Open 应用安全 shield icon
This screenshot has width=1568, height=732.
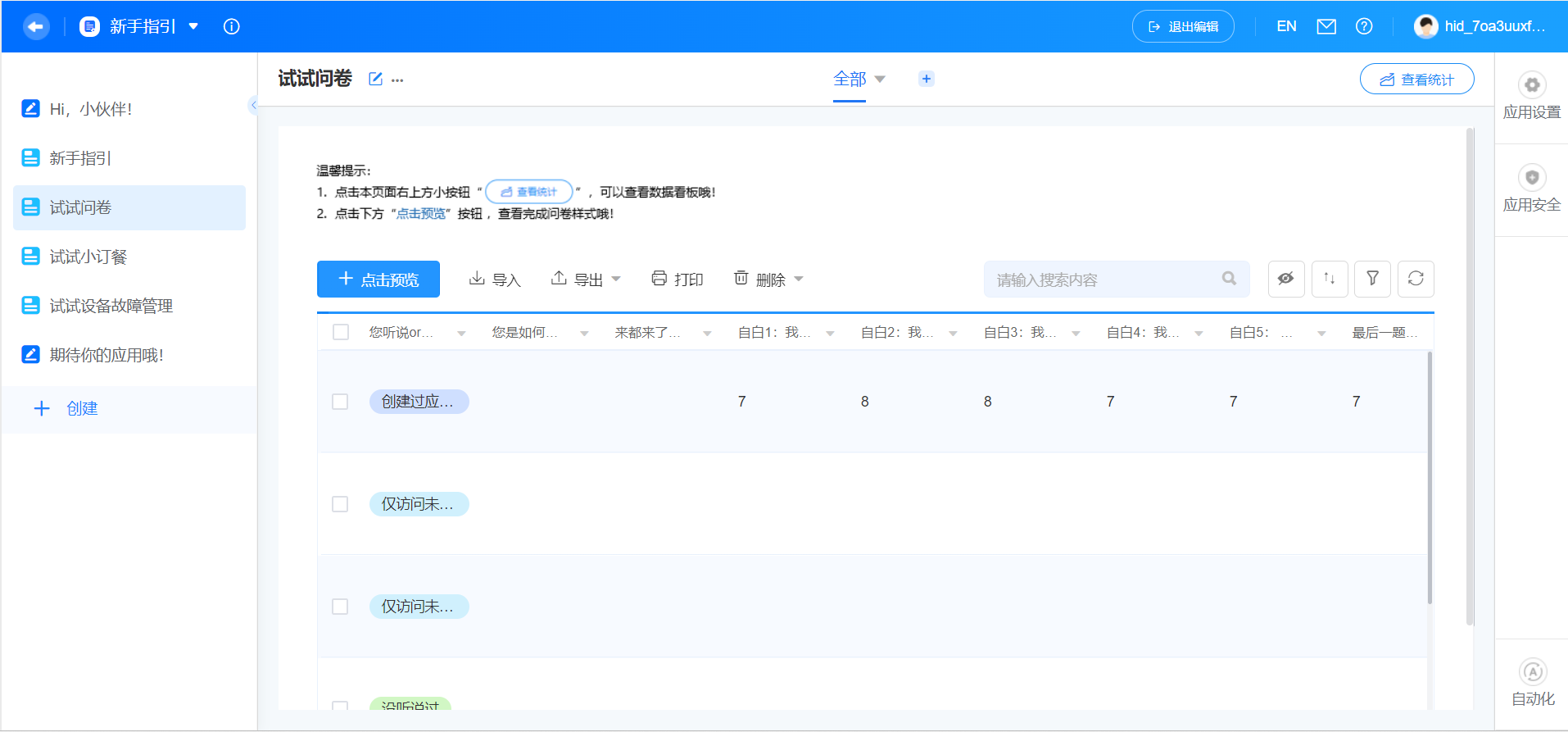click(1532, 177)
